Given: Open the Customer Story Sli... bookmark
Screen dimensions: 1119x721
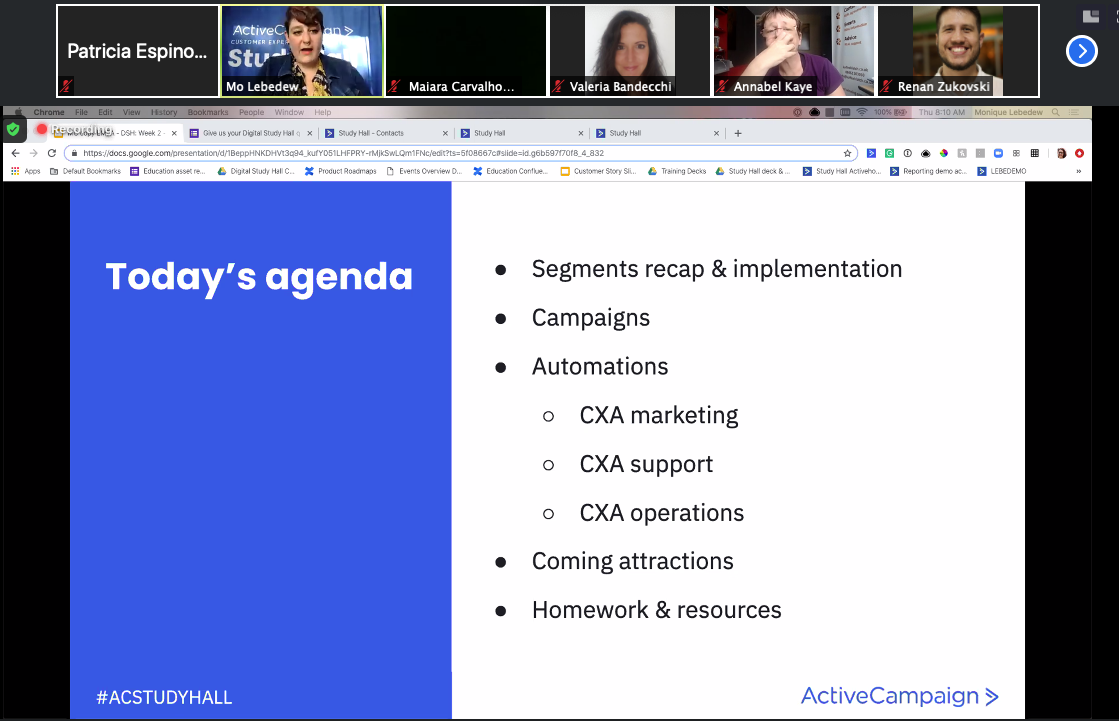Looking at the screenshot, I should pyautogui.click(x=598, y=171).
